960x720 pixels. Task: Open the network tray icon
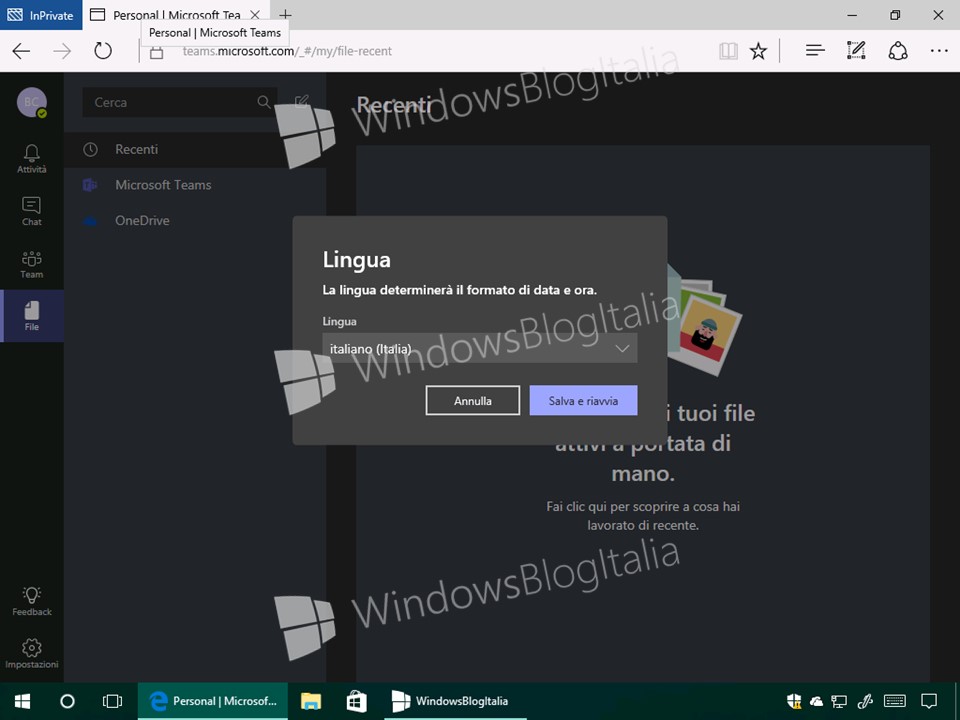point(839,701)
